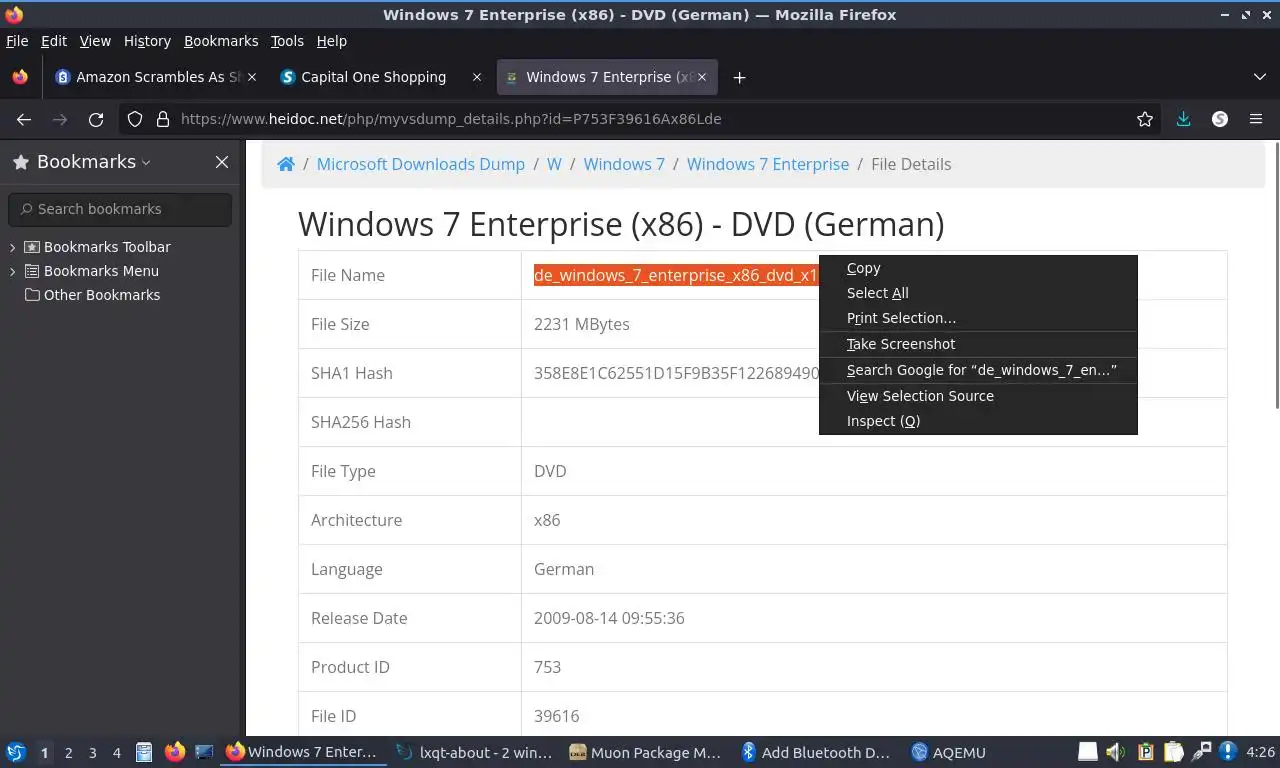Launch Firefox from the quick launch

coord(175,752)
